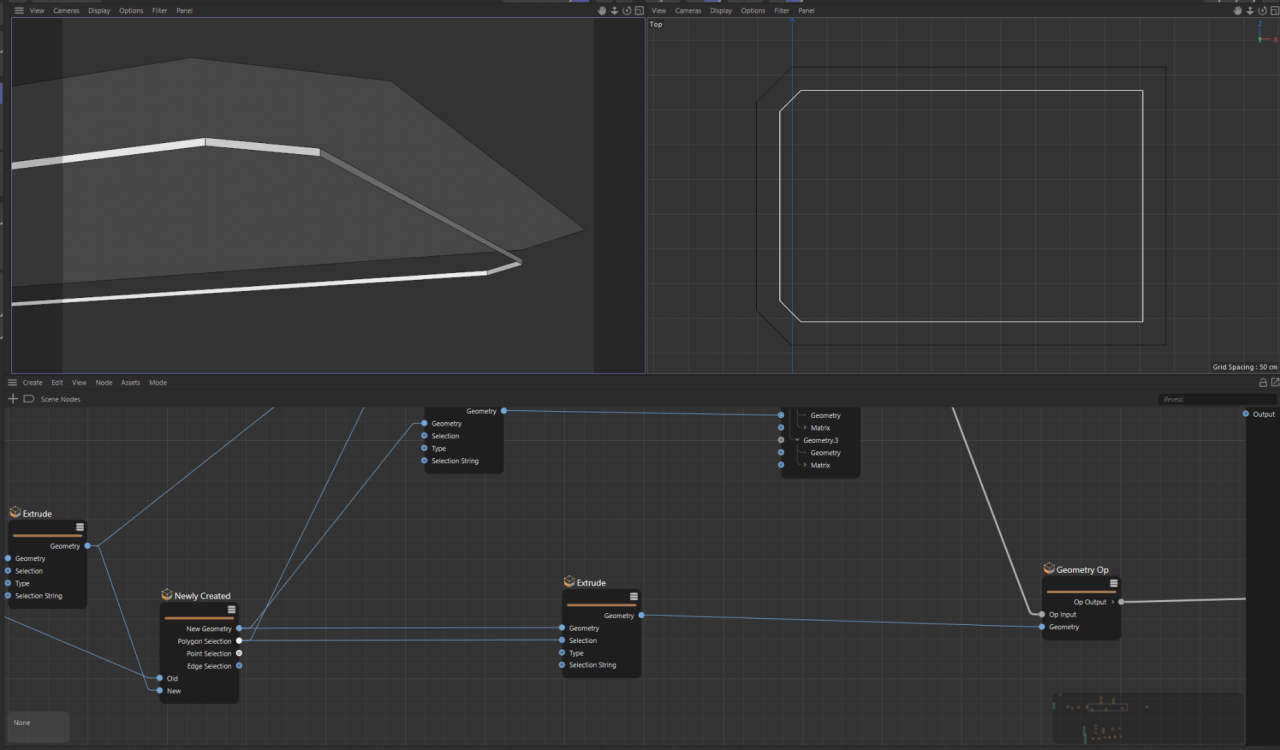Click the Geometry Op node's cube icon
The image size is (1280, 750).
click(x=1049, y=569)
